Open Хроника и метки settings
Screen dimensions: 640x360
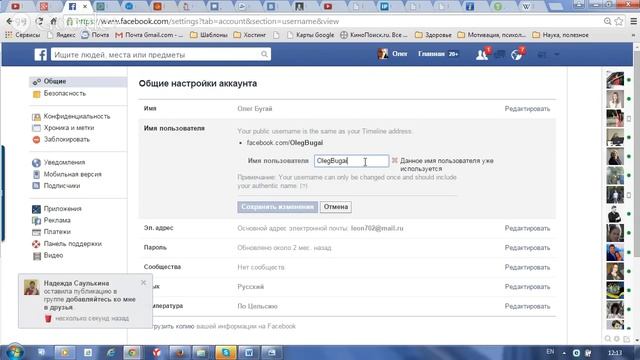[69, 128]
